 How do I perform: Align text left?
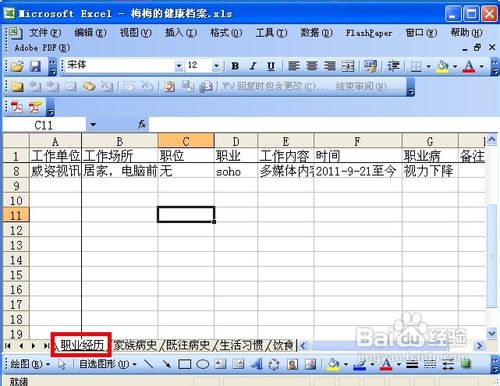294,66
